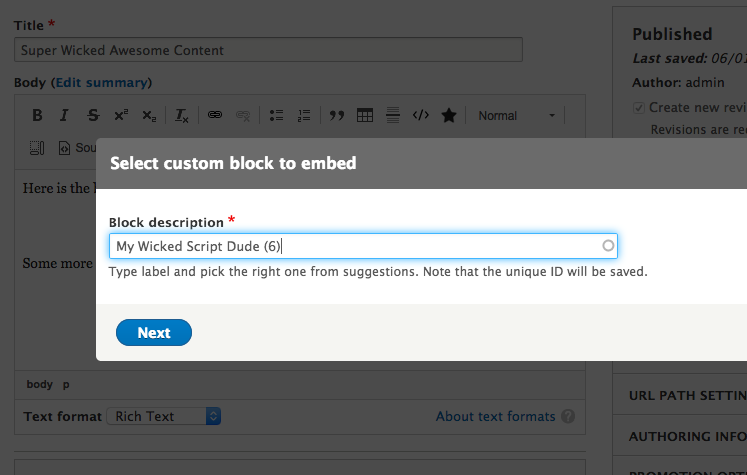Open About text formats link
Image resolution: width=747 pixels, height=475 pixels.
coord(495,416)
